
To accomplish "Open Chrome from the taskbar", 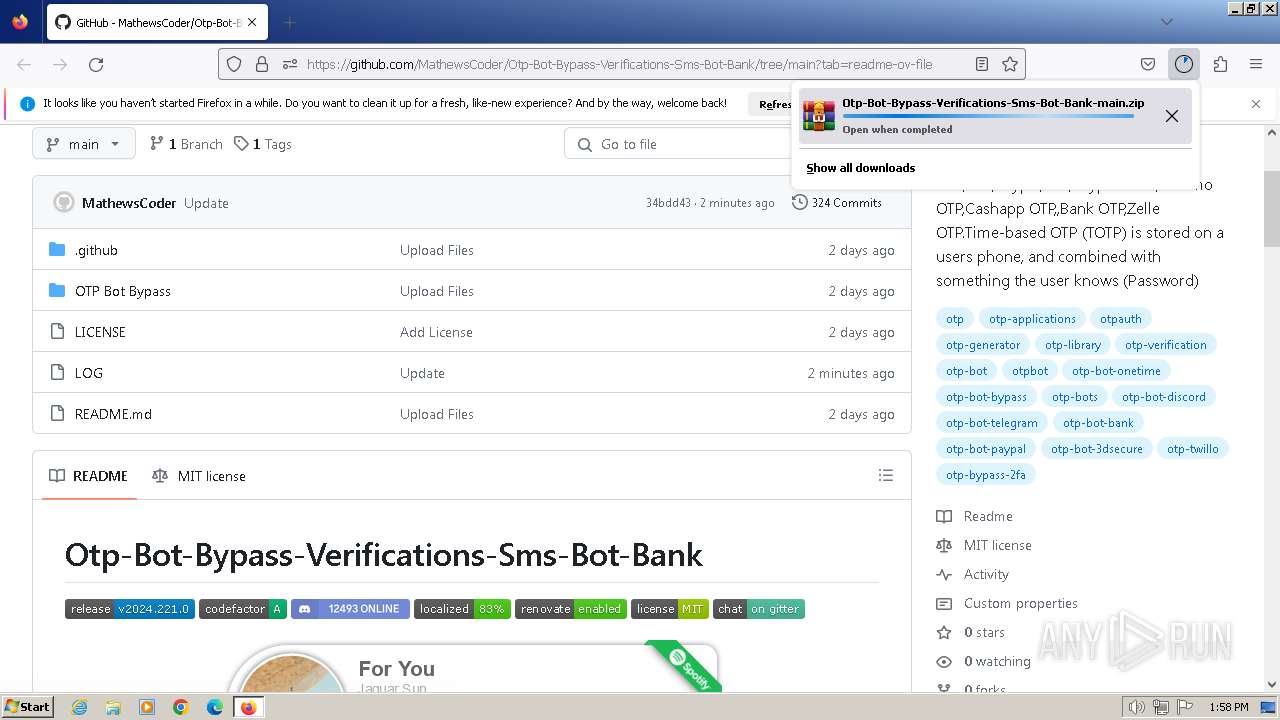I will (181, 707).
